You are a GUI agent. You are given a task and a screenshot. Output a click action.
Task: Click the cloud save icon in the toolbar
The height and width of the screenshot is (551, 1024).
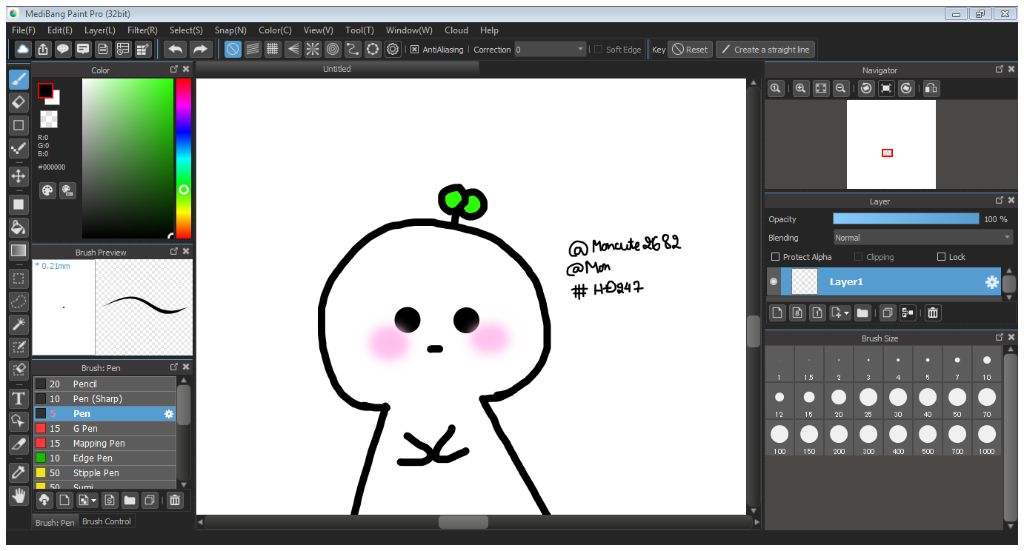(x=23, y=50)
